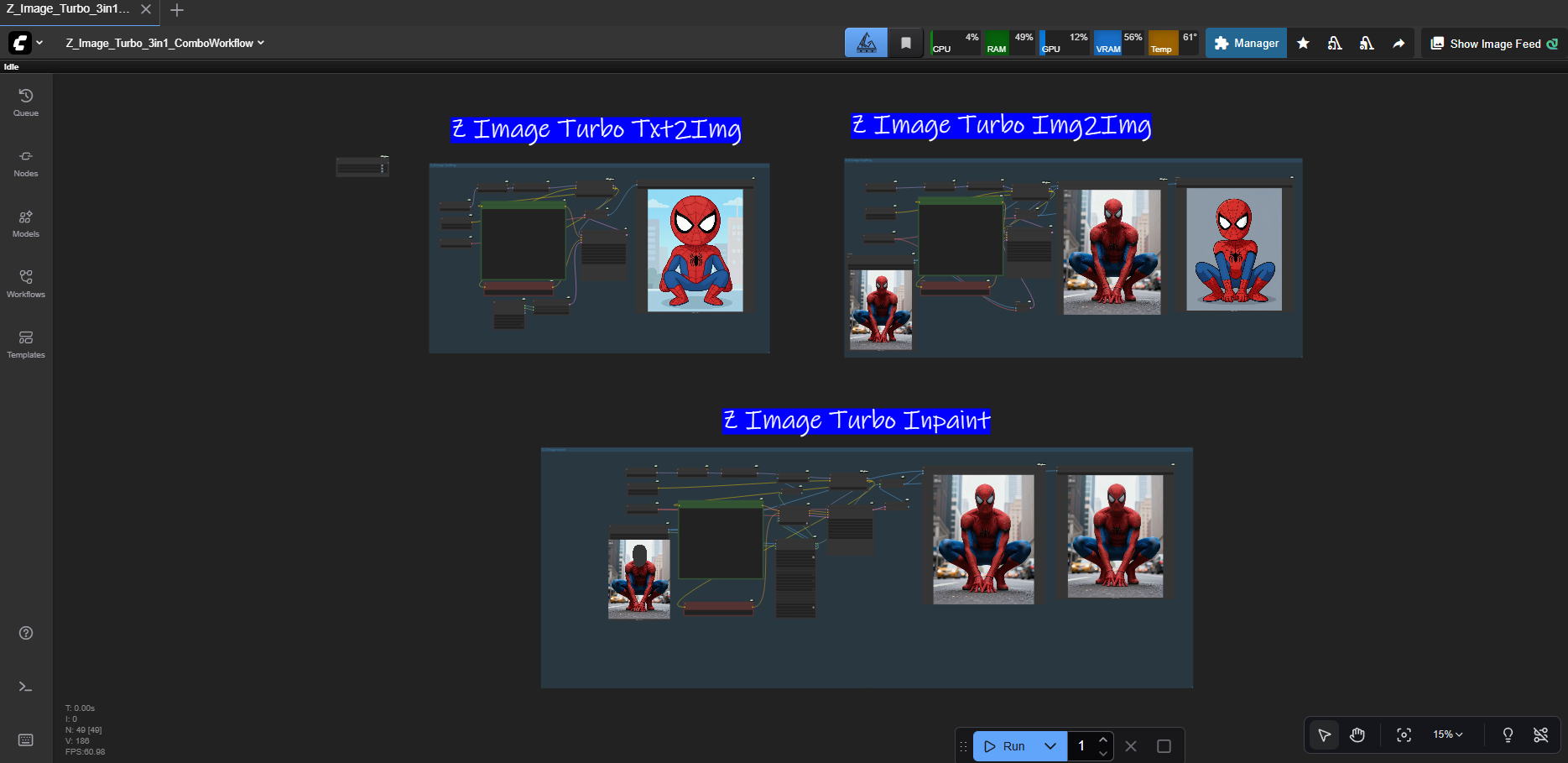
Task: Click the GPU usage monitor
Action: (1064, 43)
